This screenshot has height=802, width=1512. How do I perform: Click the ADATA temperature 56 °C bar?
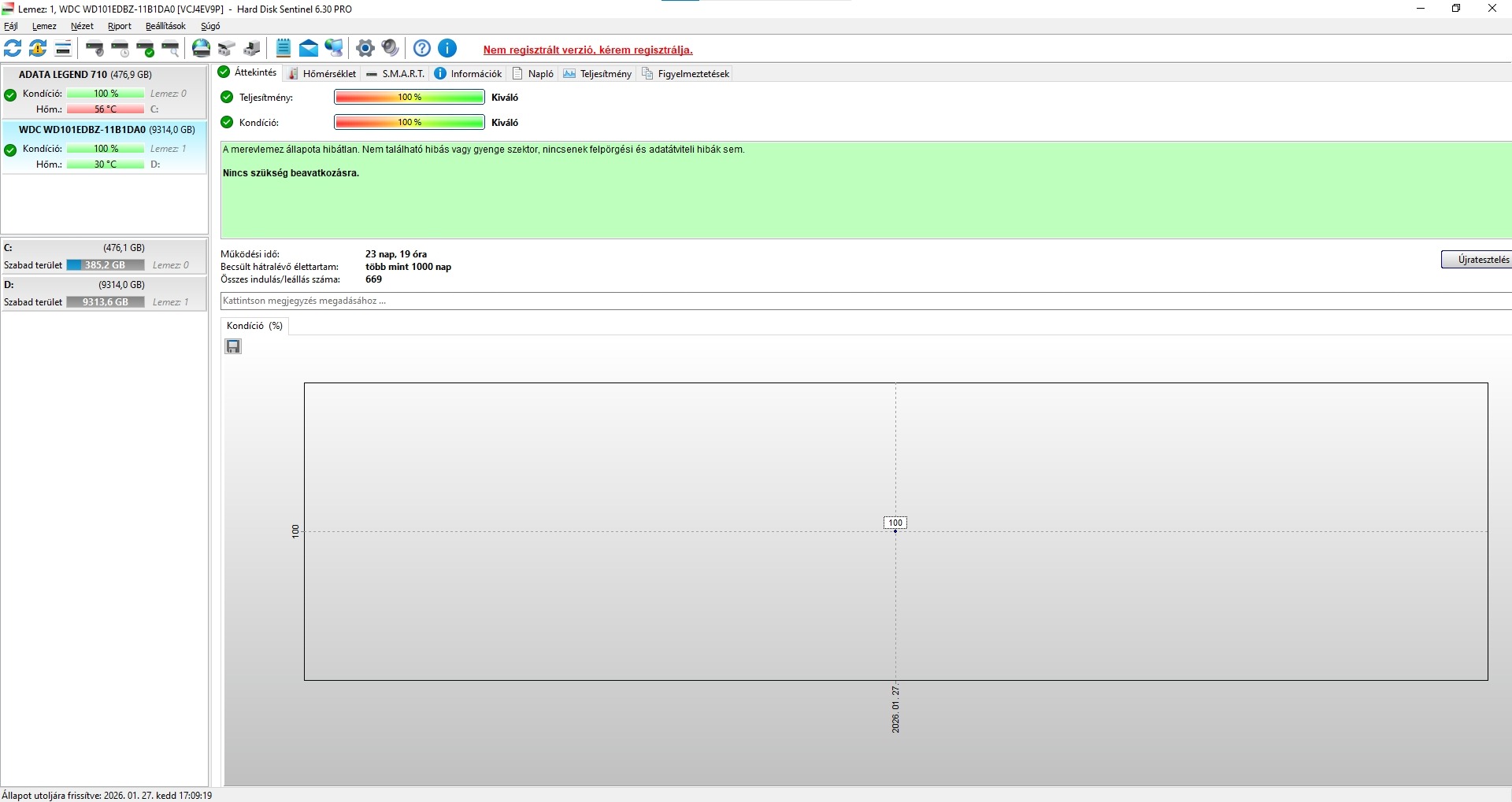coord(106,109)
